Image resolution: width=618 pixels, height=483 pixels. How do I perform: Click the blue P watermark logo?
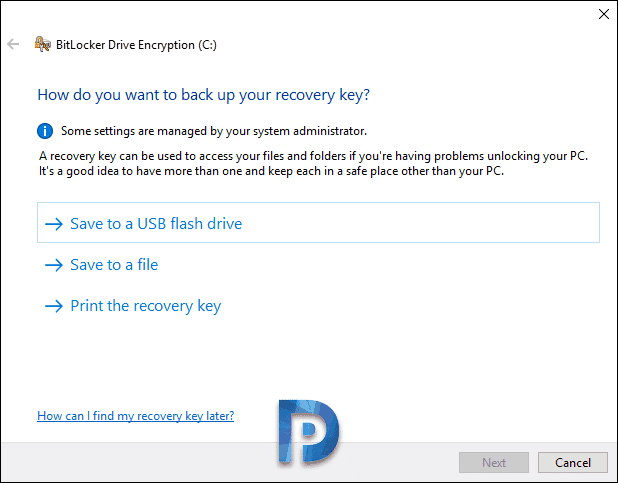[308, 432]
